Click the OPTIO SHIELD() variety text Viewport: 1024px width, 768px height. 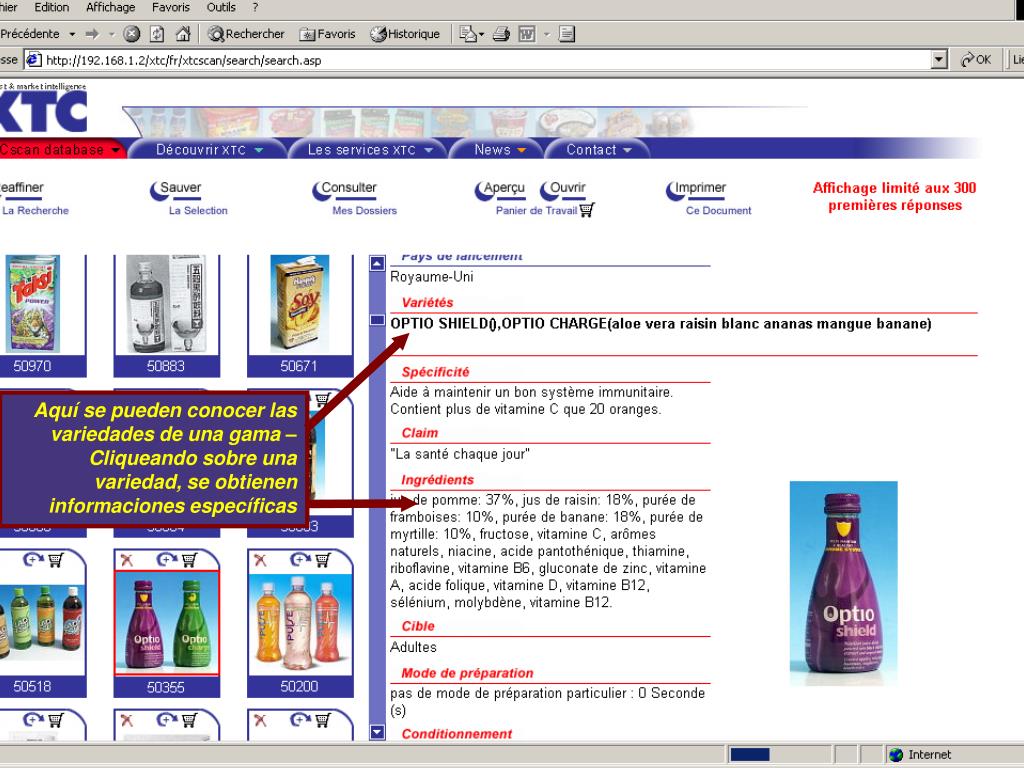443,324
